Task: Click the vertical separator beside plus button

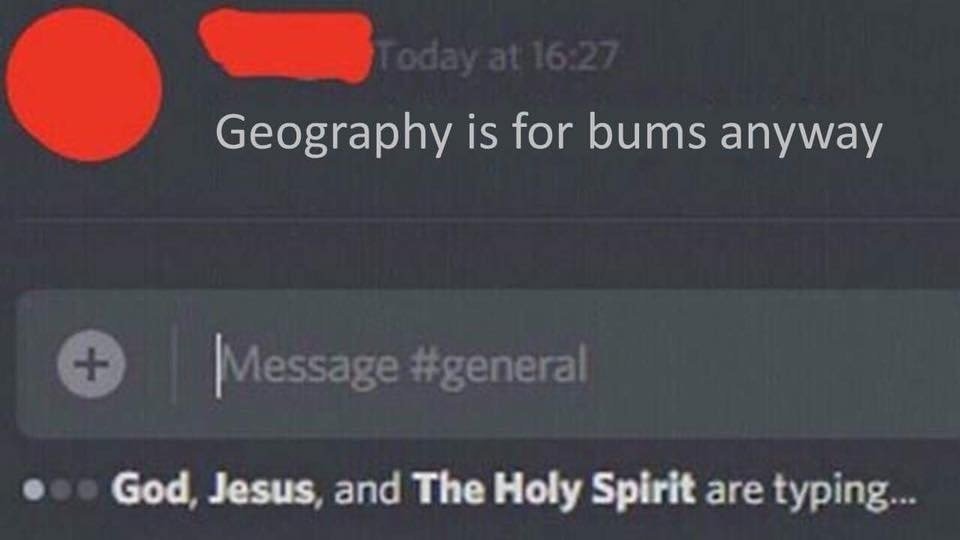Action: [x=174, y=364]
